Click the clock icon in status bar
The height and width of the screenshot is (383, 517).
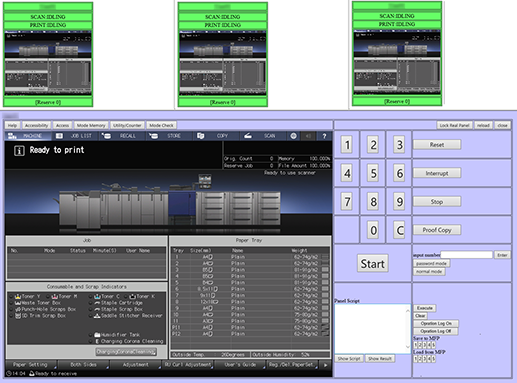coord(9,374)
